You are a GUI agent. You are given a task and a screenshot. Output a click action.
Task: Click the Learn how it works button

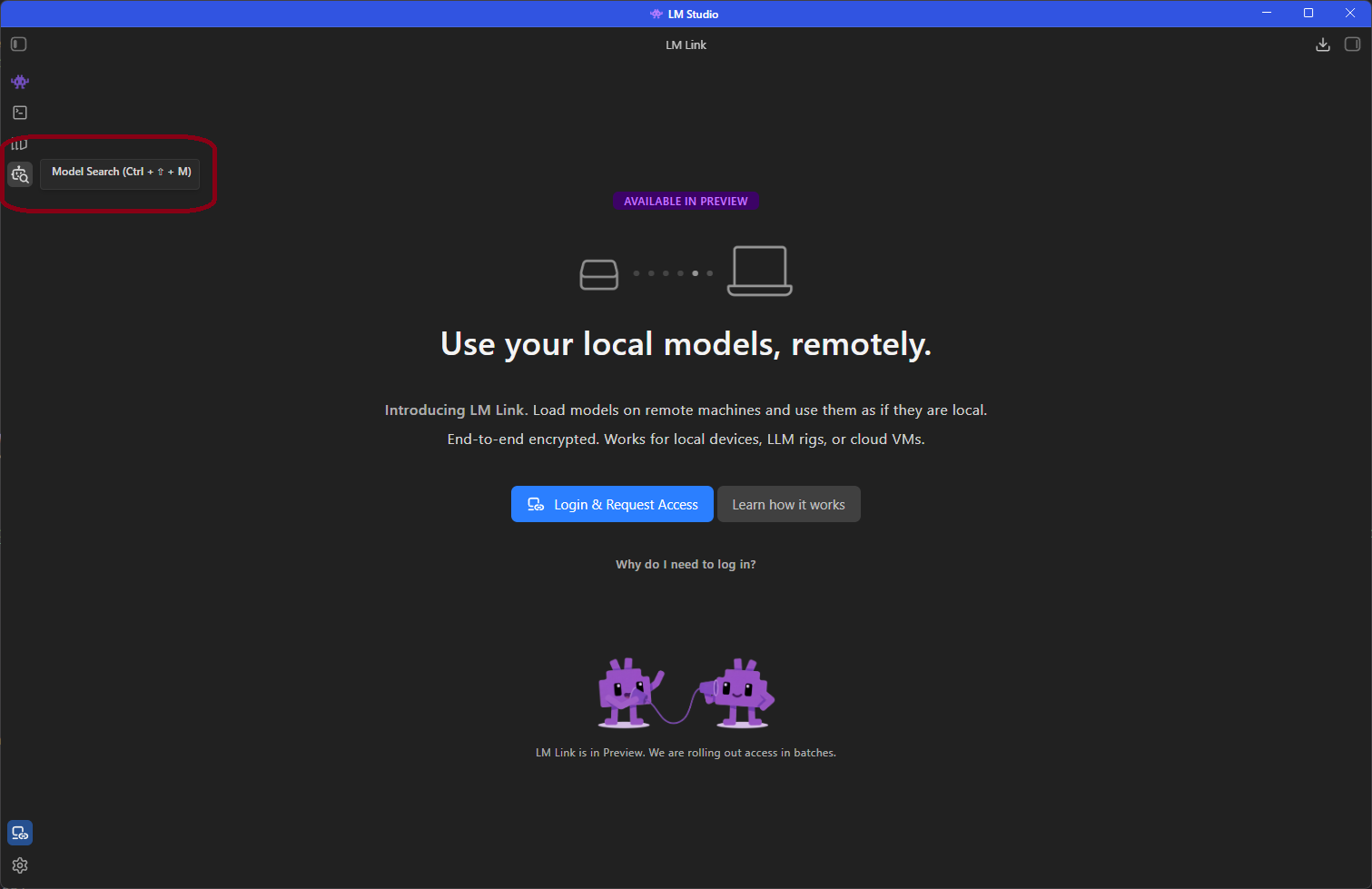pyautogui.click(x=789, y=504)
